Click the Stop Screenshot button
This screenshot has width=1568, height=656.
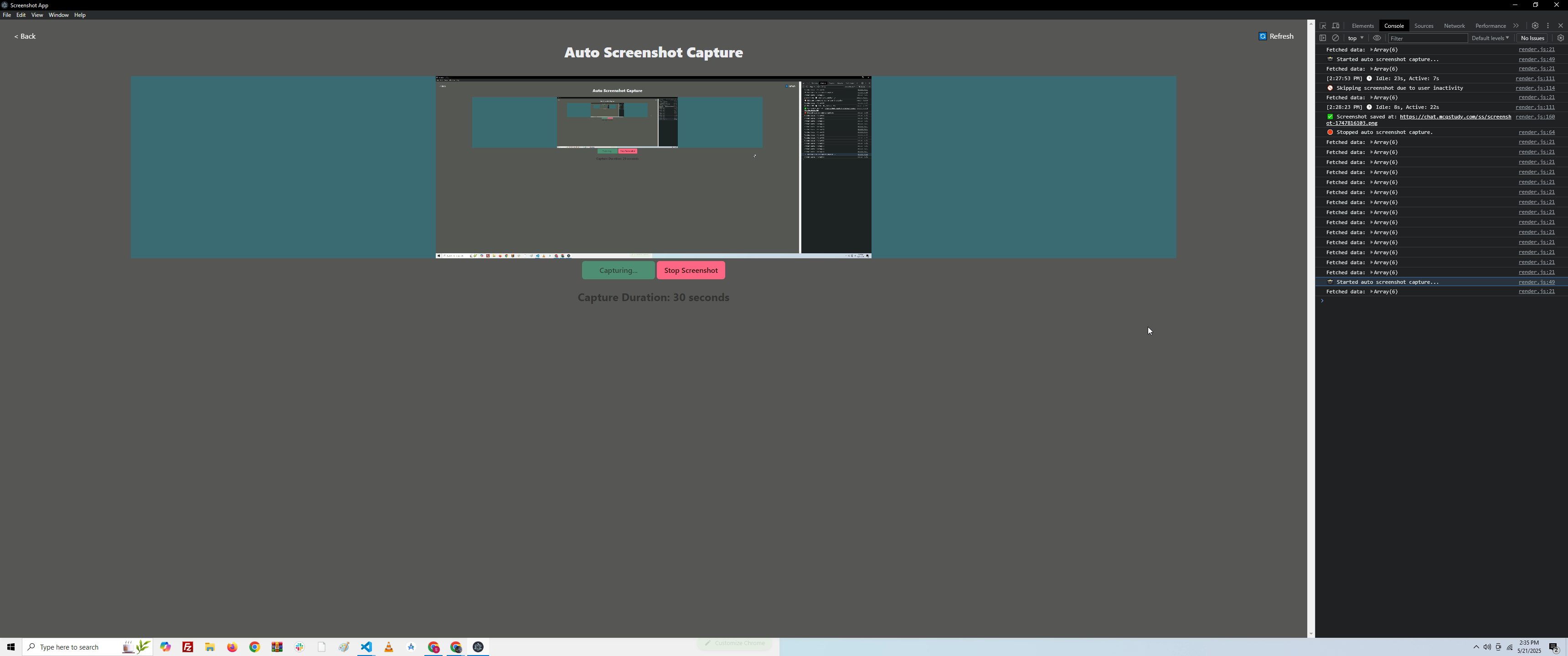click(x=690, y=270)
